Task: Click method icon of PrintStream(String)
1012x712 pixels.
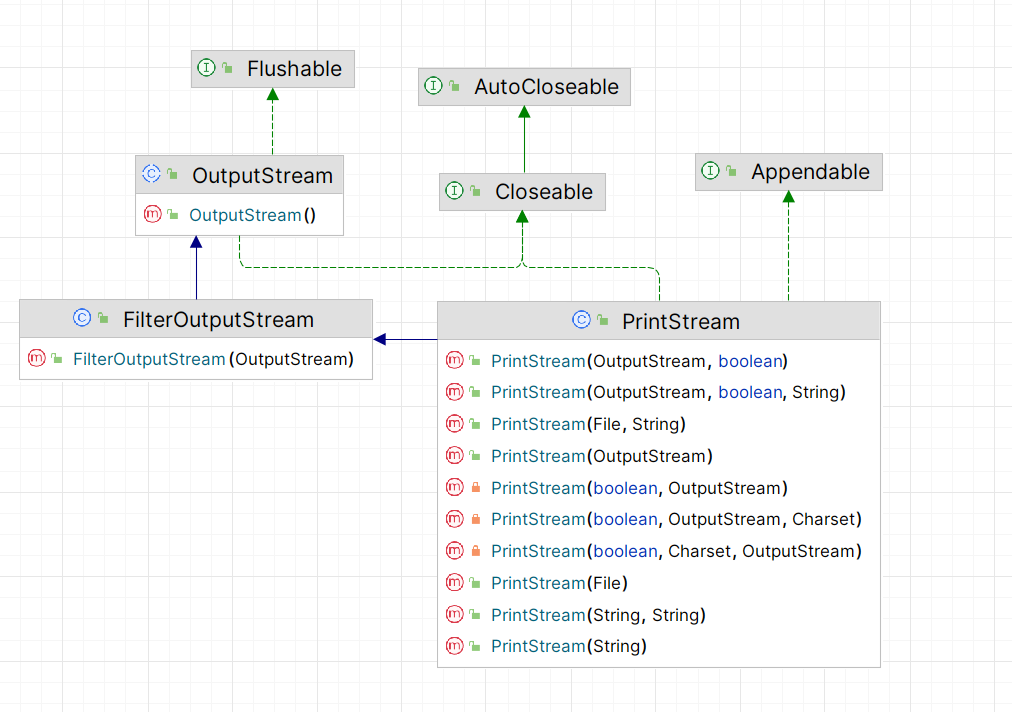Action: 455,646
